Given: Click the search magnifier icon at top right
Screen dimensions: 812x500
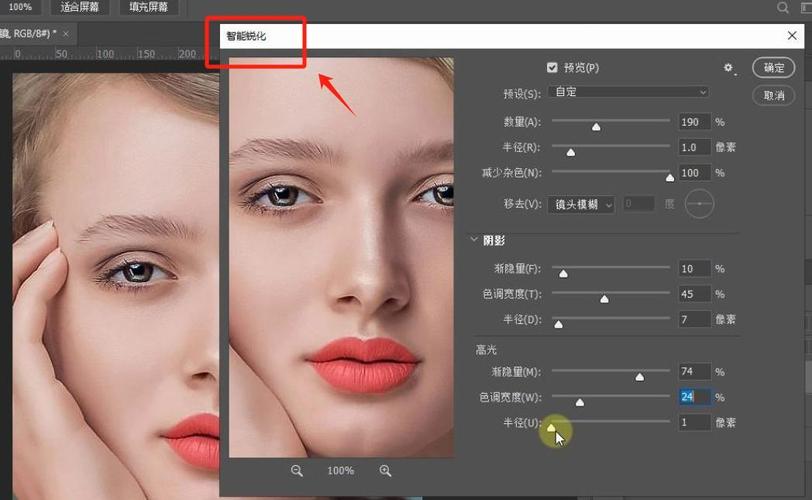Looking at the screenshot, I should pyautogui.click(x=783, y=8).
